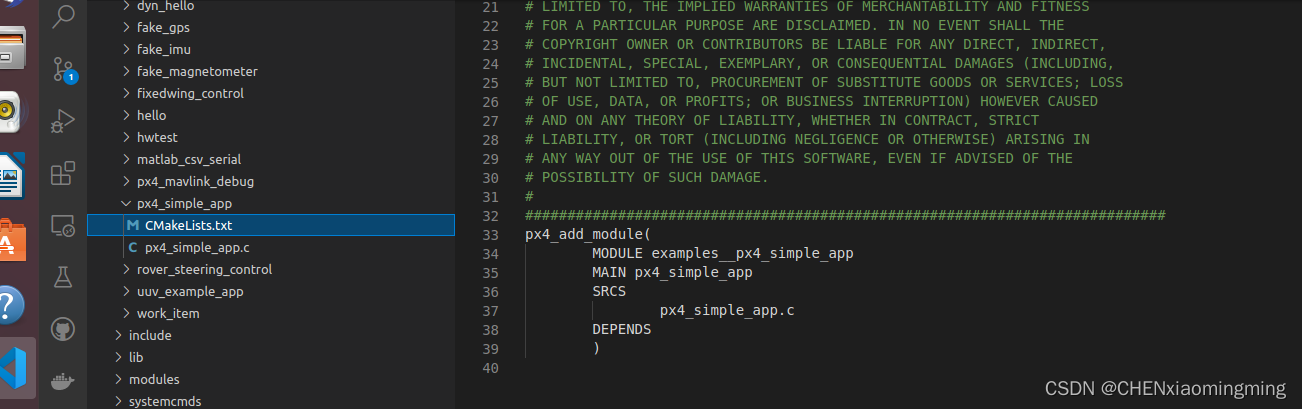Expand the hwtest folder
This screenshot has height=409, width=1302.
271,137
